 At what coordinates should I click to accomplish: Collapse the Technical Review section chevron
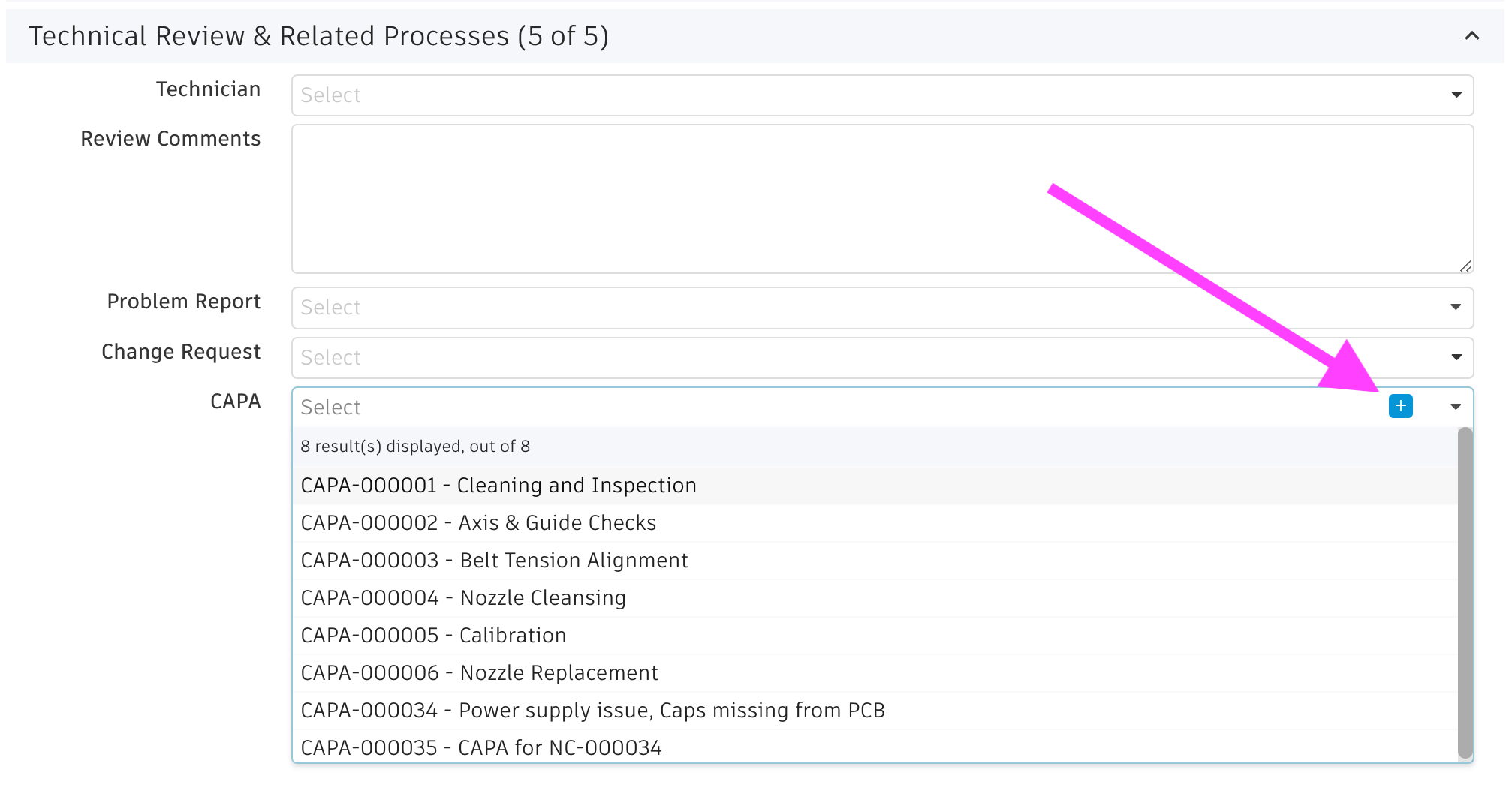pyautogui.click(x=1471, y=36)
